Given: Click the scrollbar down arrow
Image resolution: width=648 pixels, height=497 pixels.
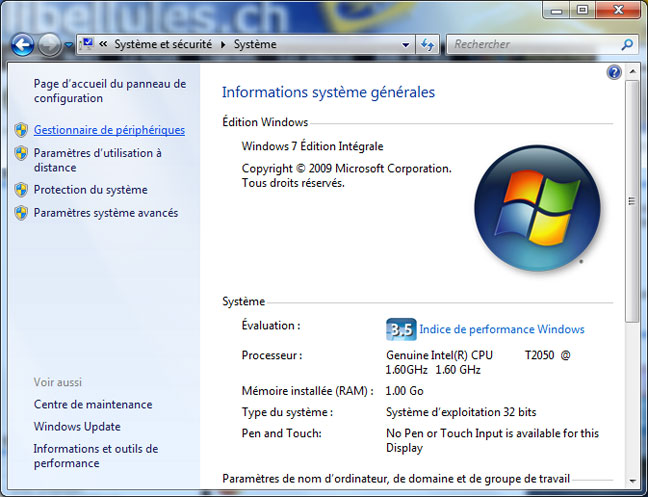Looking at the screenshot, I should tap(632, 480).
